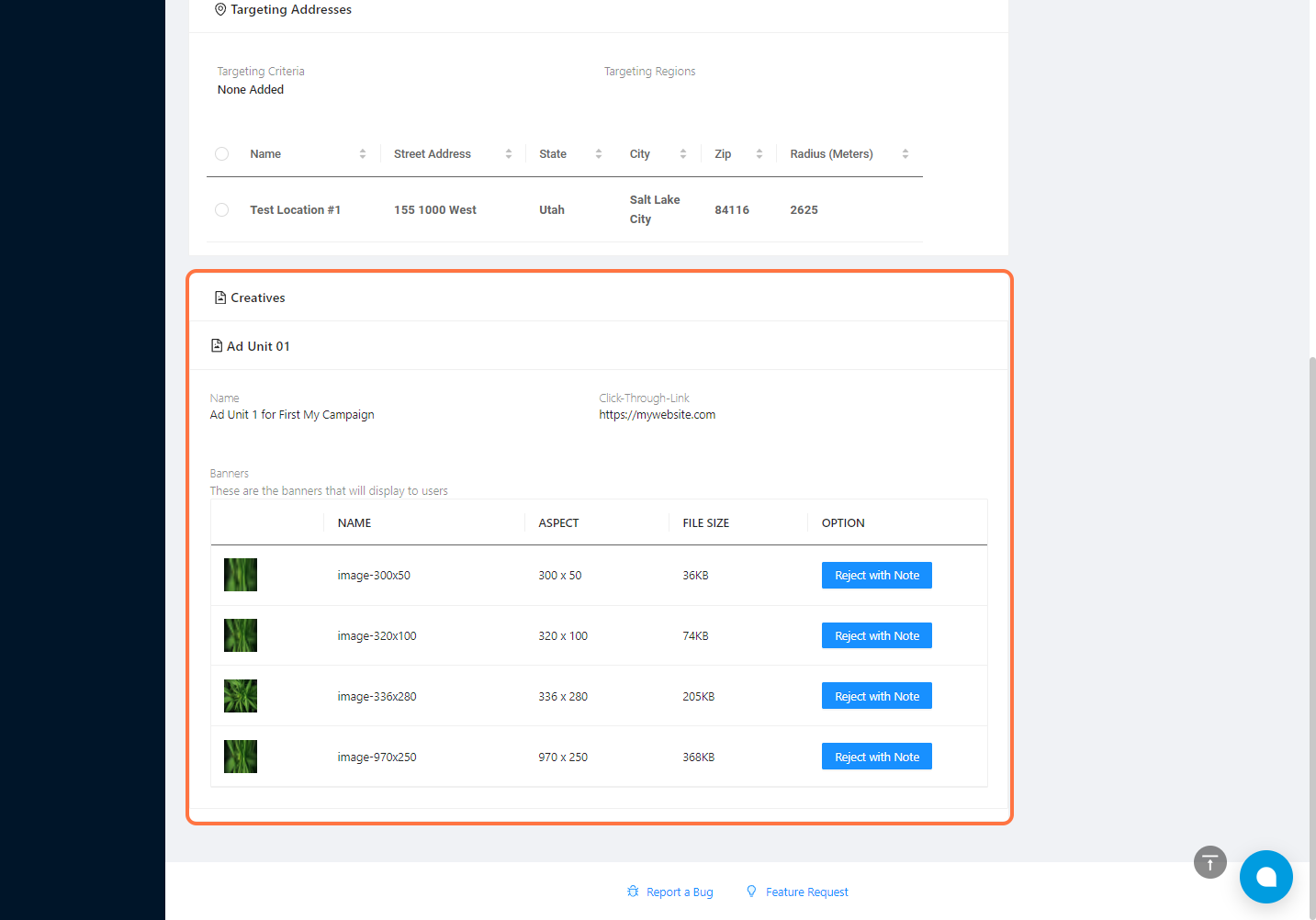The width and height of the screenshot is (1316, 920).
Task: Click the 970 x 250 aspect value
Action: coord(563,757)
